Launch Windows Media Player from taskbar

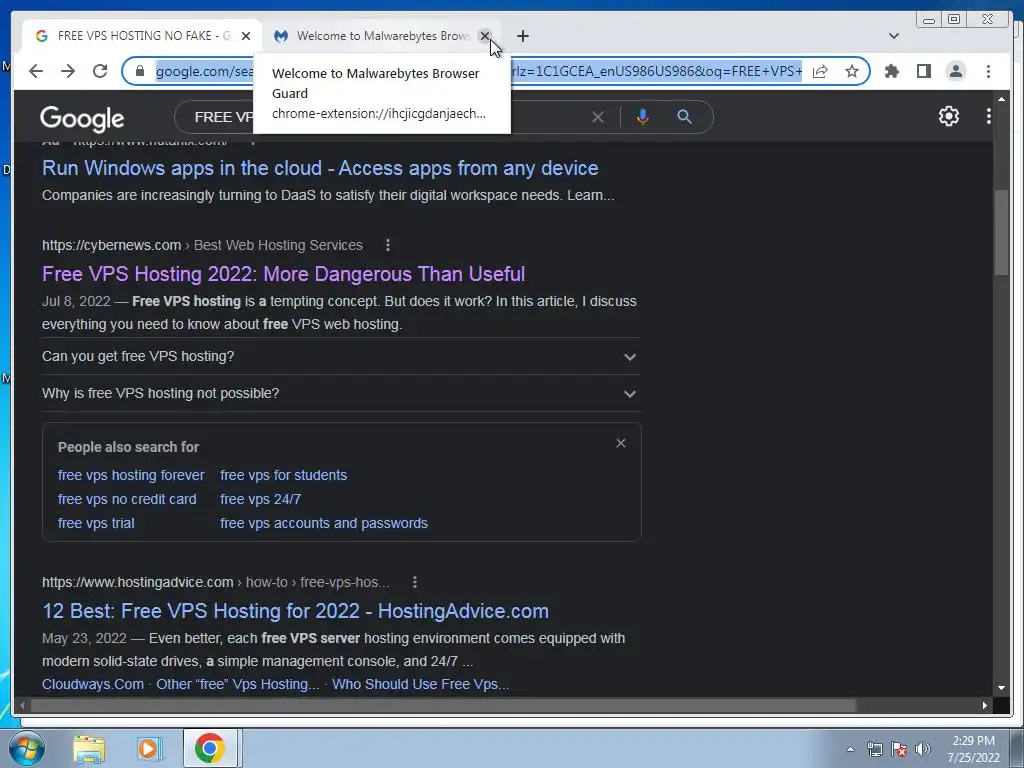tap(149, 748)
